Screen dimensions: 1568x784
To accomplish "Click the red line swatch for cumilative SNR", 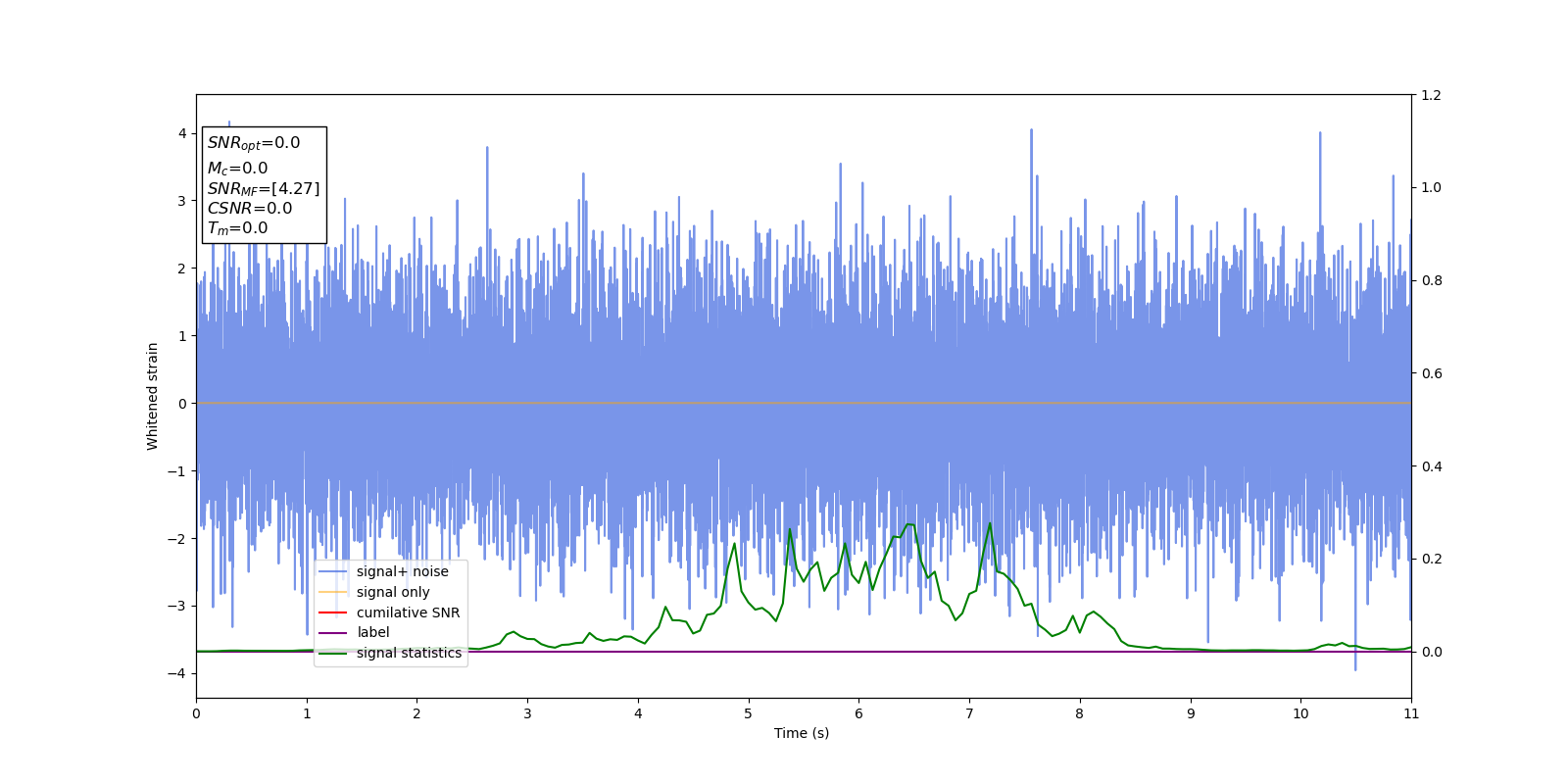I will coord(333,612).
